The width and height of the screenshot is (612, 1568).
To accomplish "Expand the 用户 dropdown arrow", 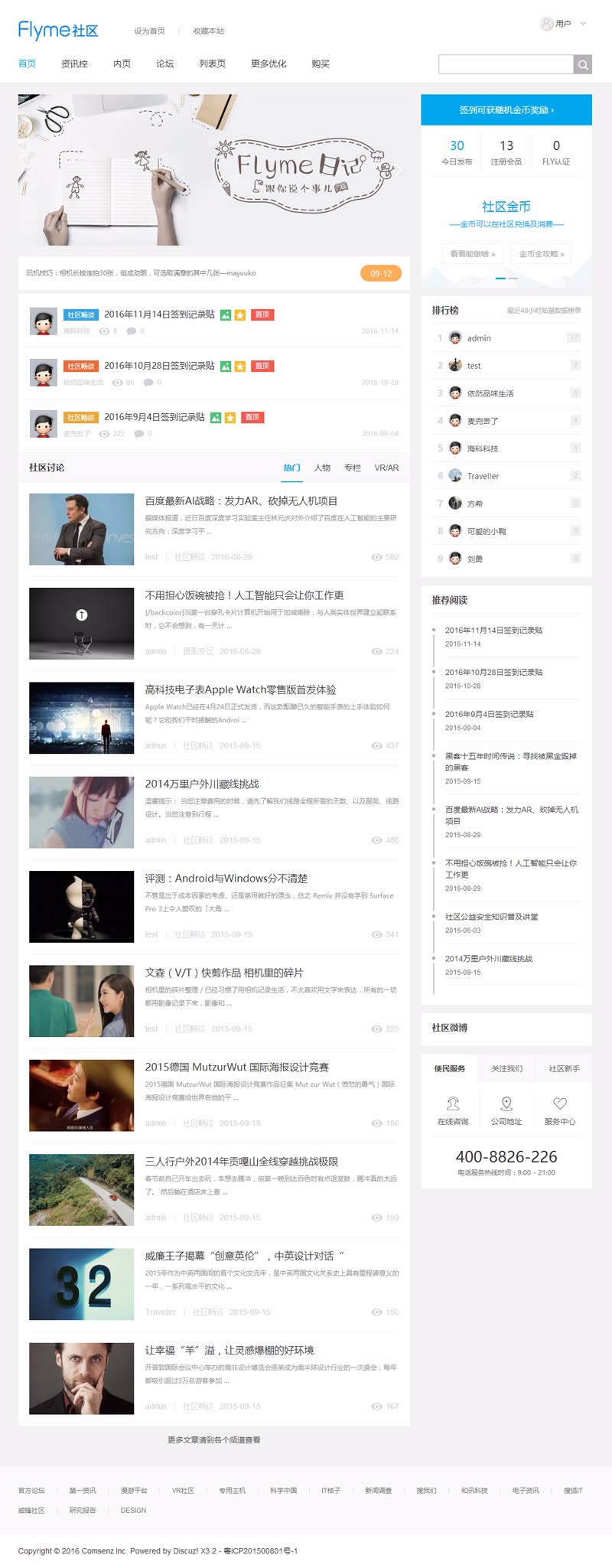I will coord(584,24).
